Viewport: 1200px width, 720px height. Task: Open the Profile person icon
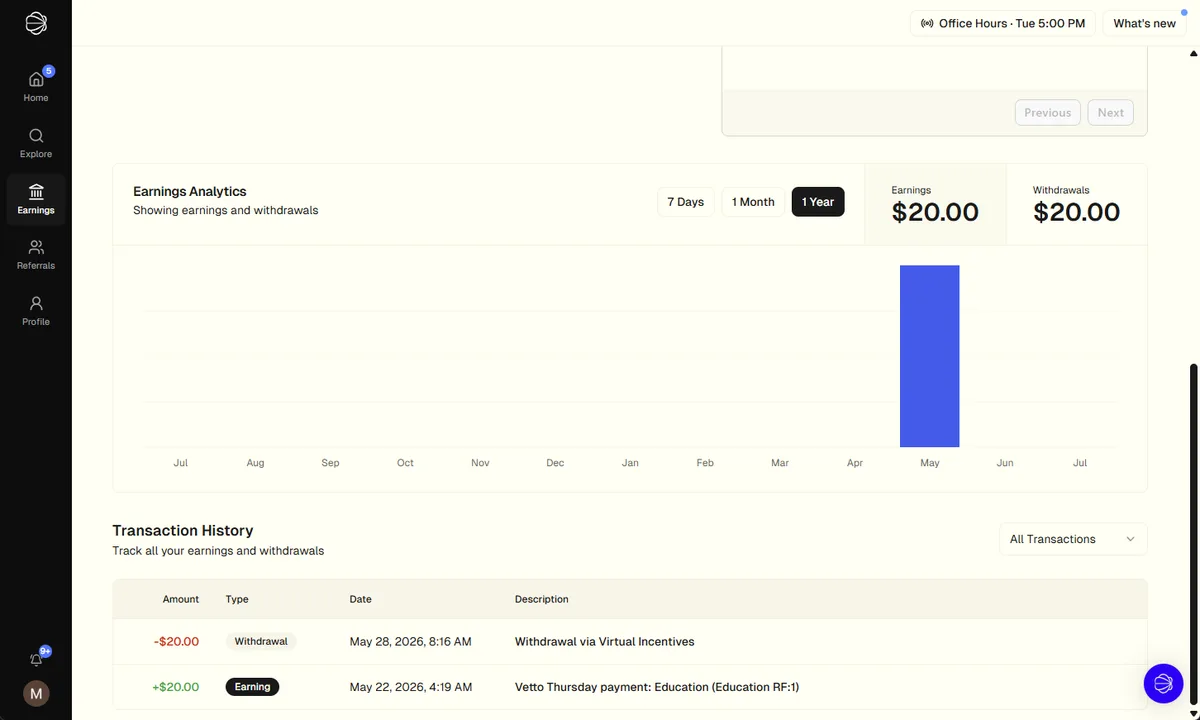point(36,303)
